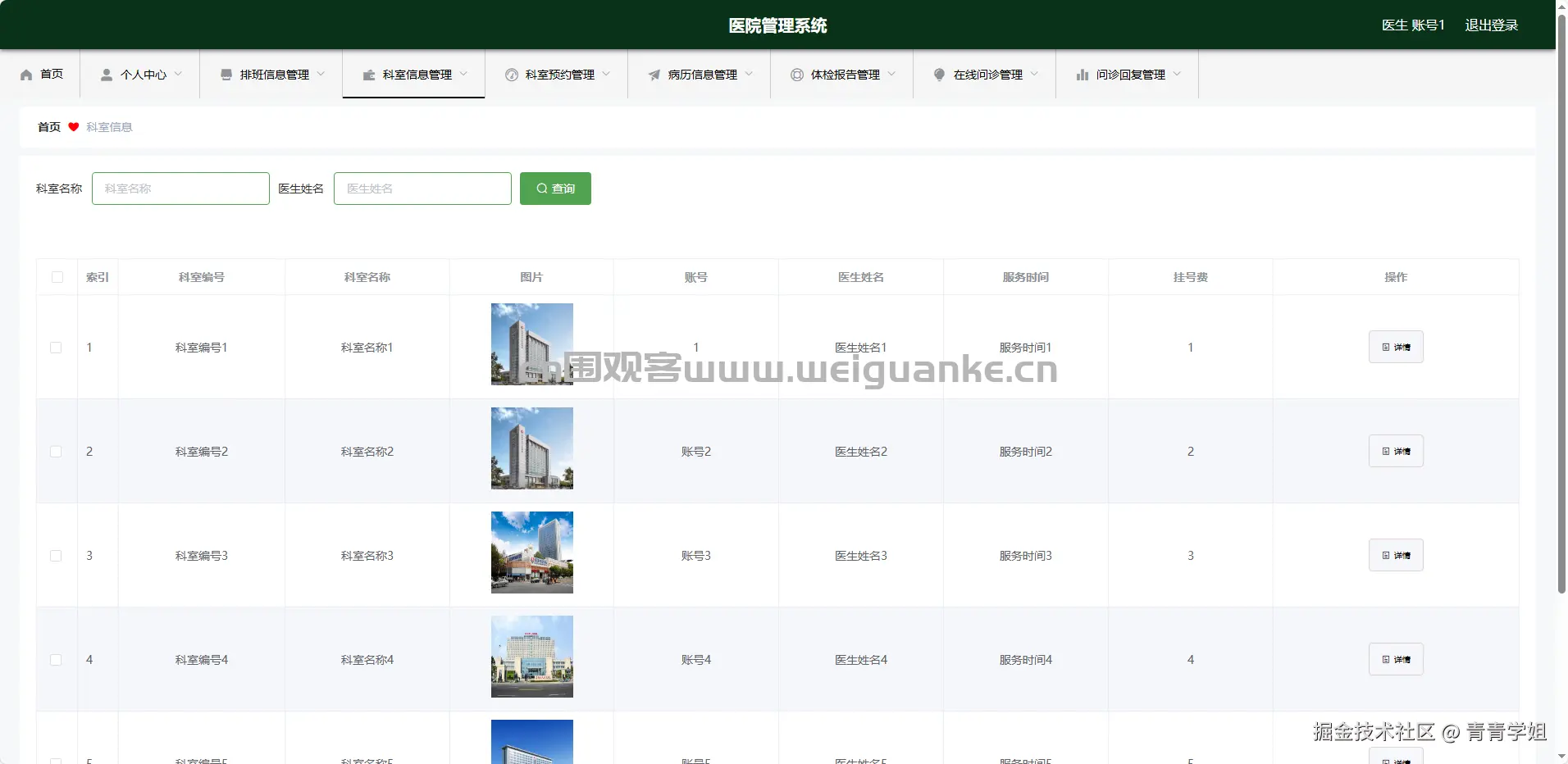The width and height of the screenshot is (1568, 764).
Task: Open 详情 for row 科室编号3
Action: pyautogui.click(x=1396, y=555)
